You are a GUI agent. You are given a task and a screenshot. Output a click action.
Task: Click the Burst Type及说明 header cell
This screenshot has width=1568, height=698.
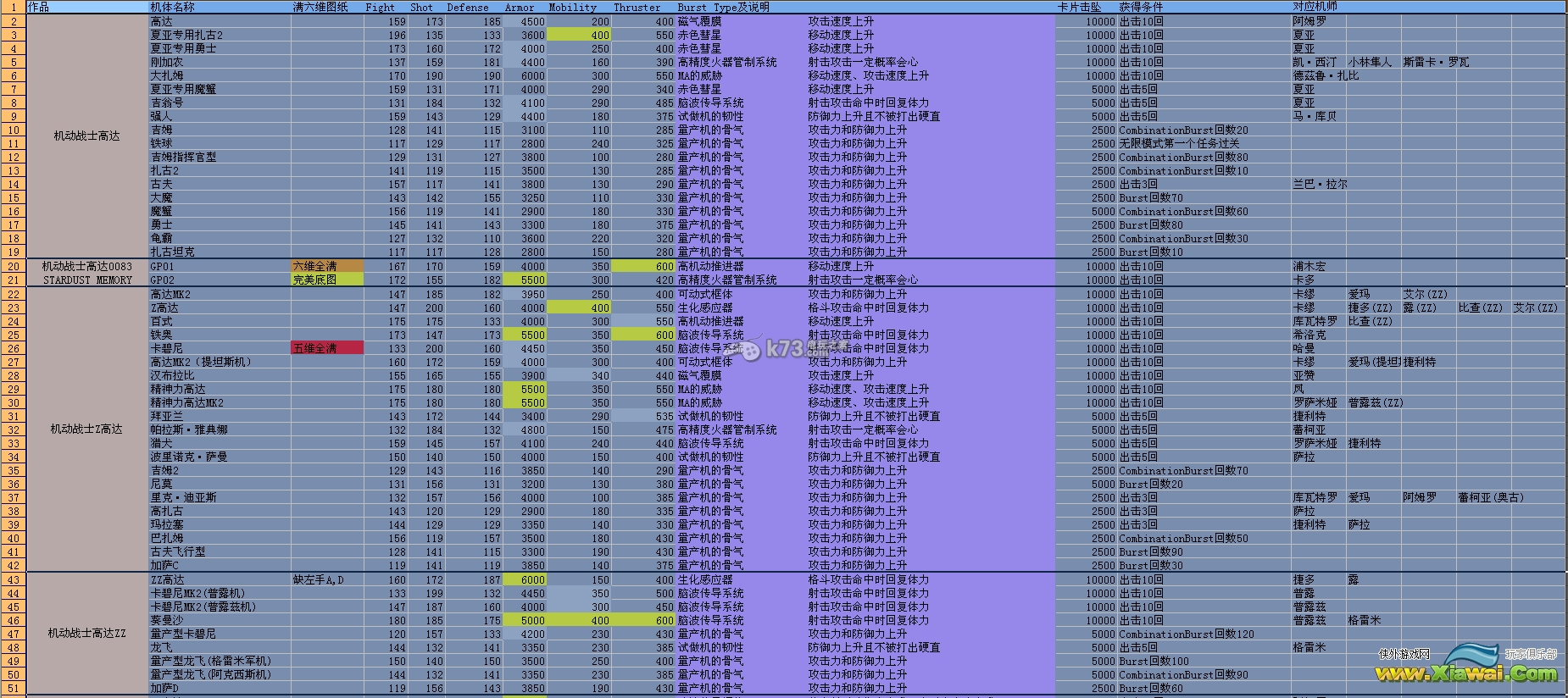click(865, 7)
